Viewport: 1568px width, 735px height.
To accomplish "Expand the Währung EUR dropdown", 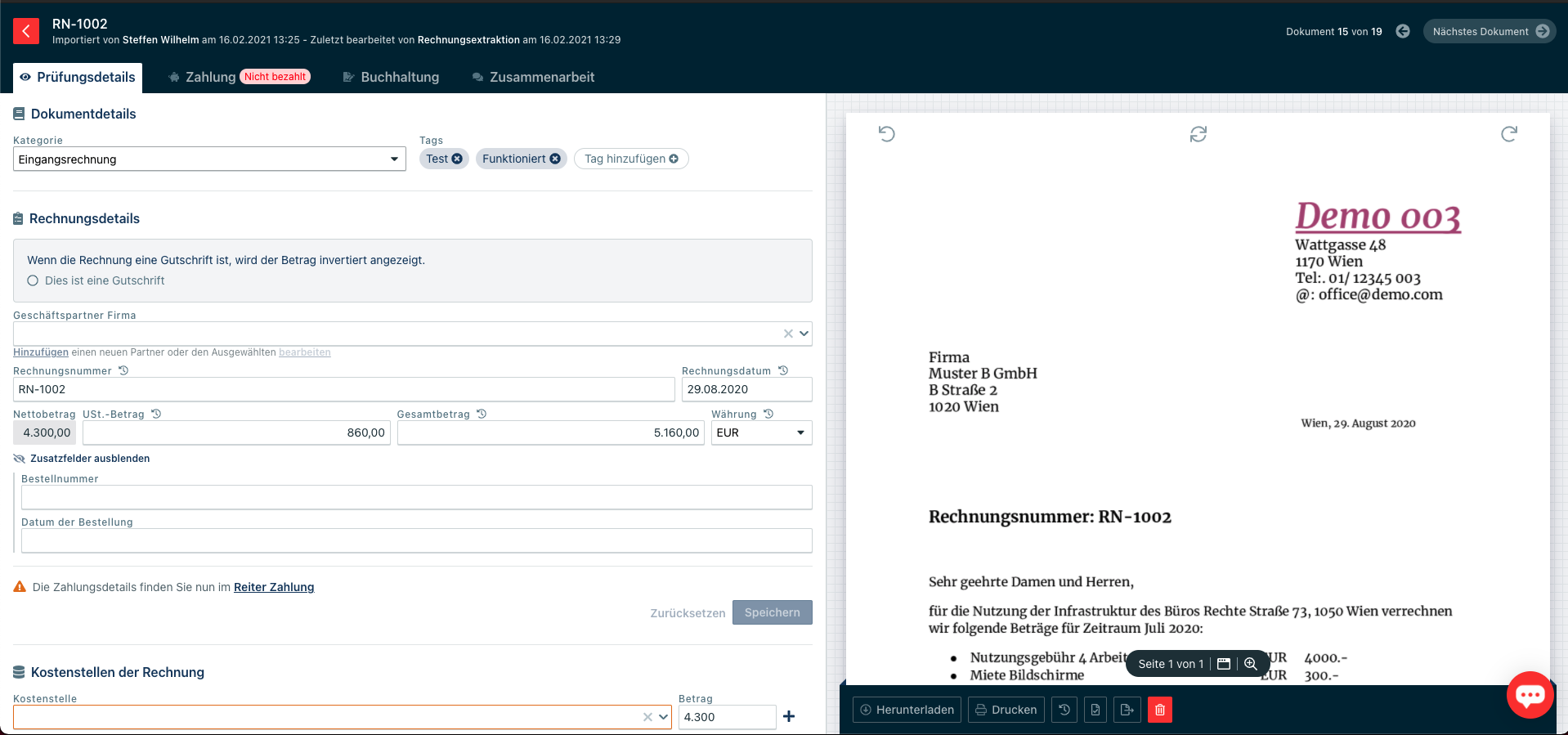I will point(761,432).
